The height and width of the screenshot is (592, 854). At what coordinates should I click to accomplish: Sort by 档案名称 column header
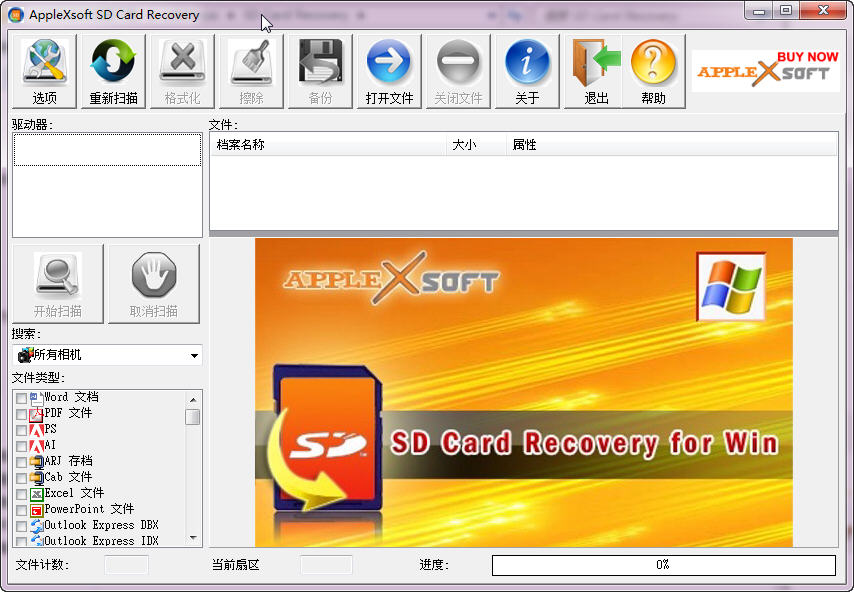click(328, 145)
